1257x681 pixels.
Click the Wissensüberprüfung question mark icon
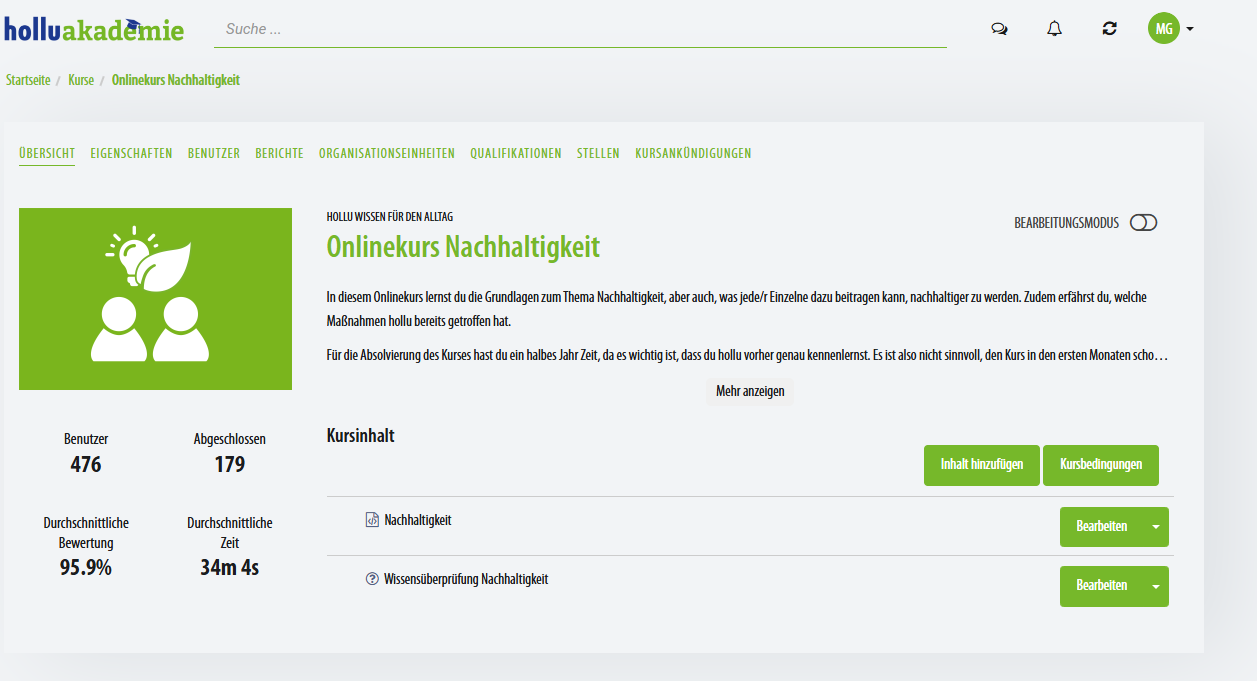point(372,579)
